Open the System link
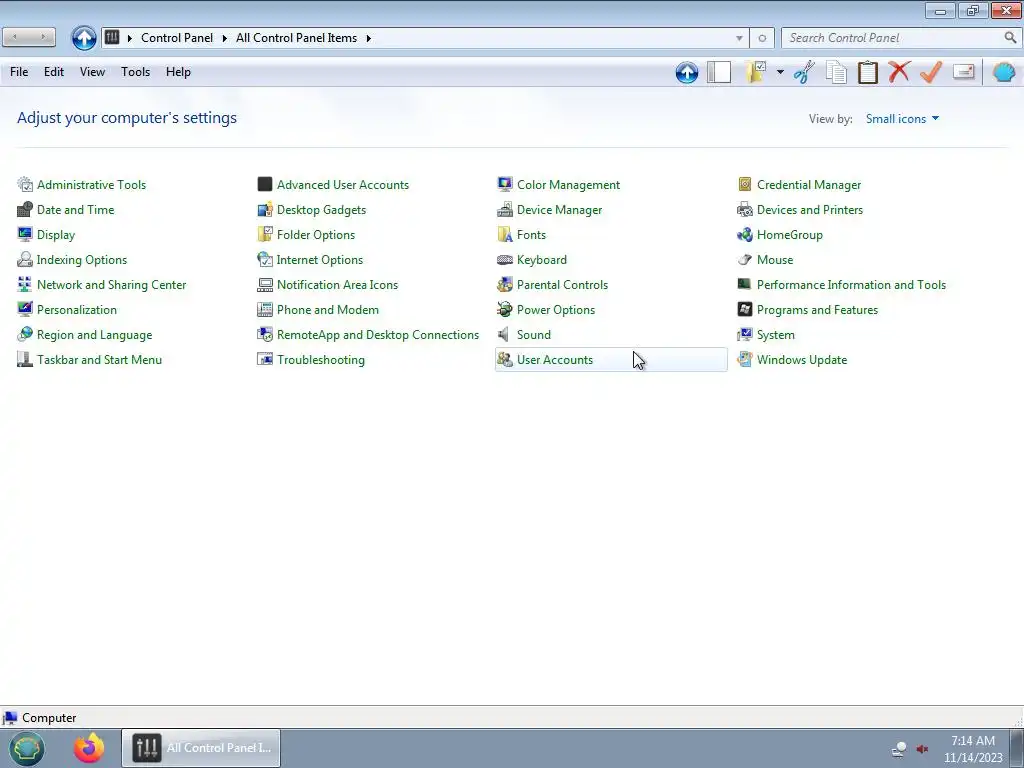The image size is (1024, 768). [x=775, y=334]
